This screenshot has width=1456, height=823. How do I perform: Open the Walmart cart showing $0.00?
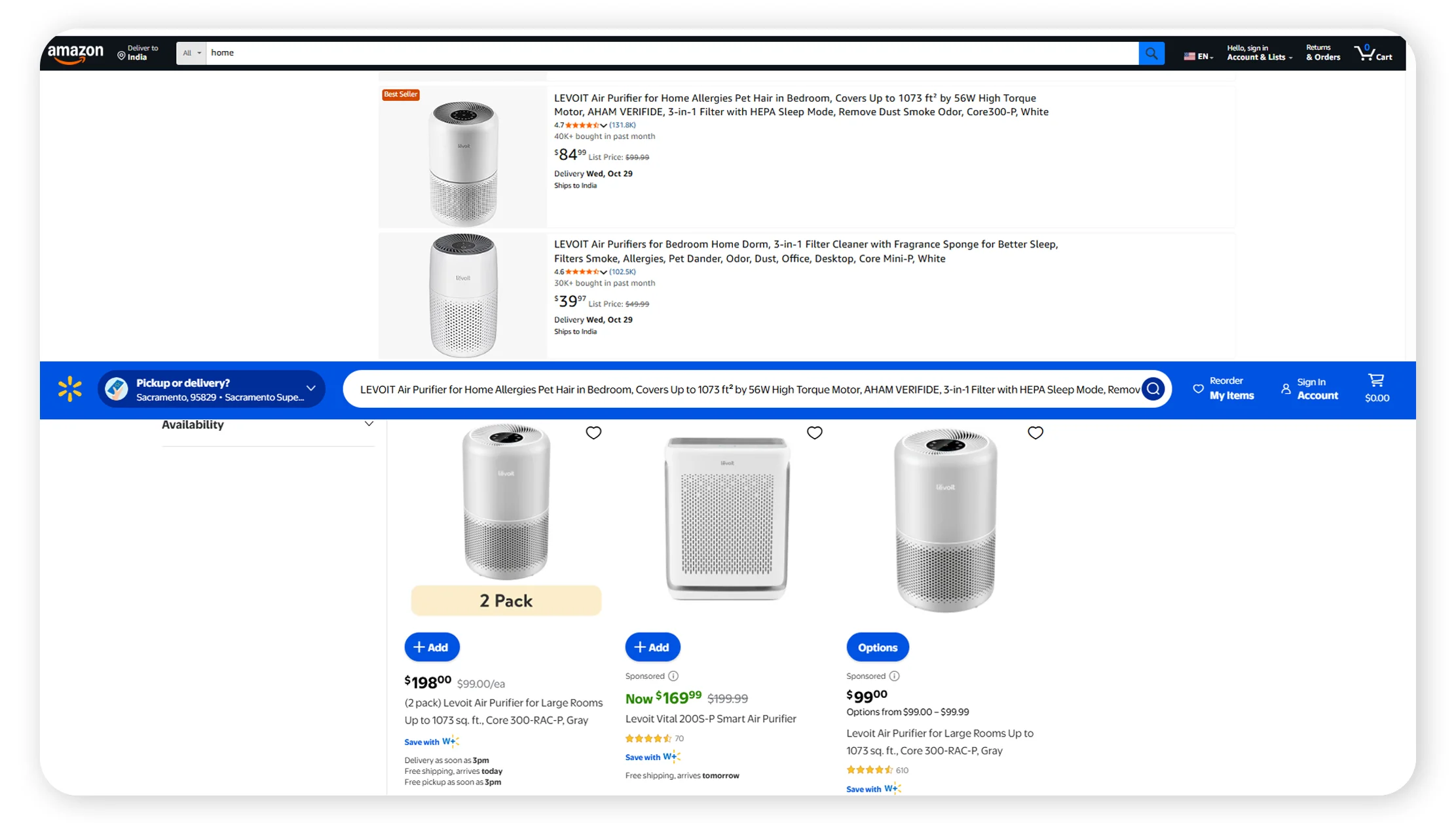coord(1376,388)
